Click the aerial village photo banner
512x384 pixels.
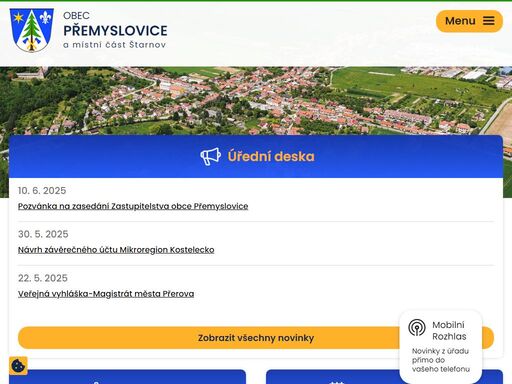pyautogui.click(x=256, y=101)
